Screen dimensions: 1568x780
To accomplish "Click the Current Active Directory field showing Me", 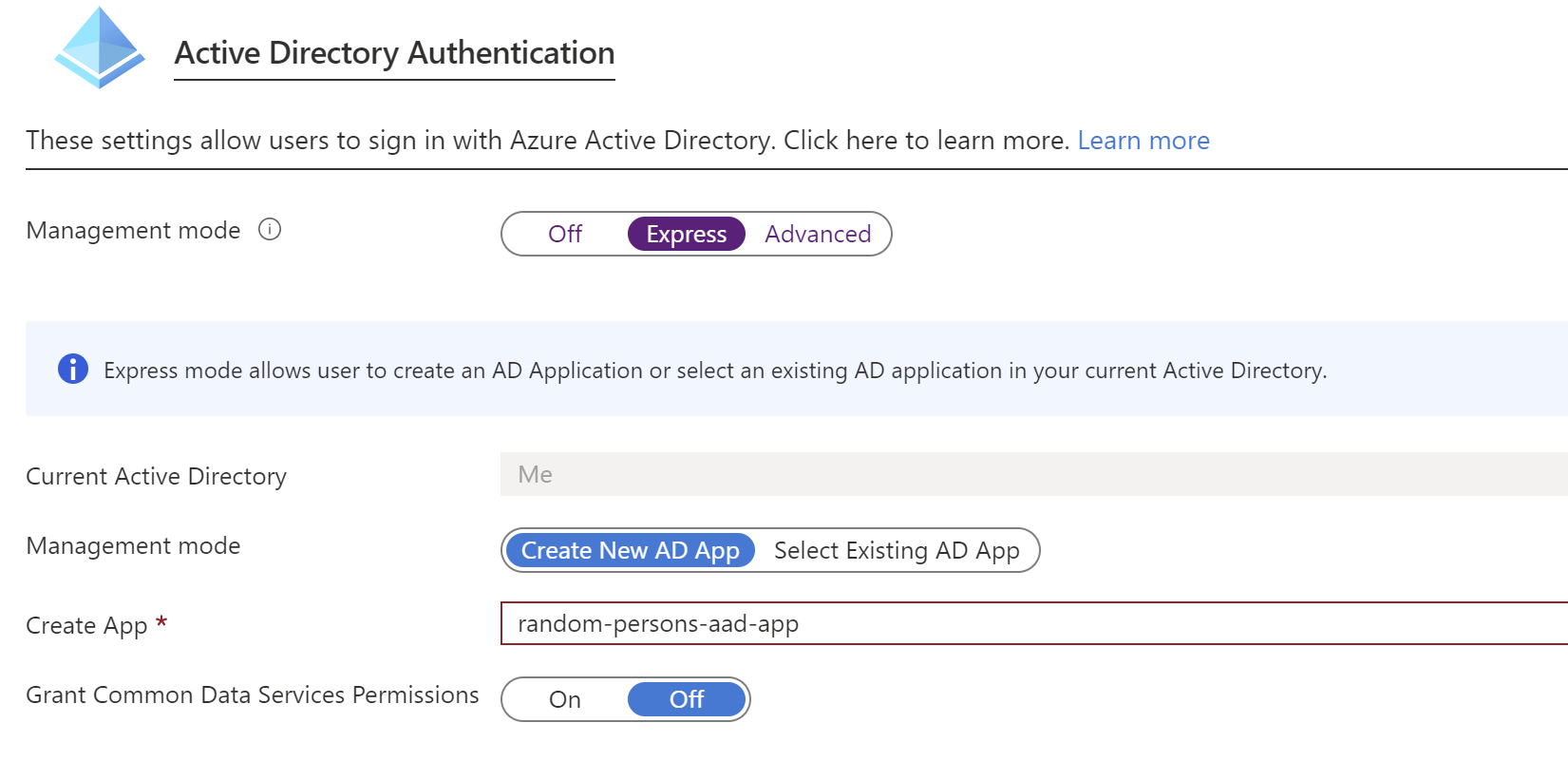I will point(1034,474).
